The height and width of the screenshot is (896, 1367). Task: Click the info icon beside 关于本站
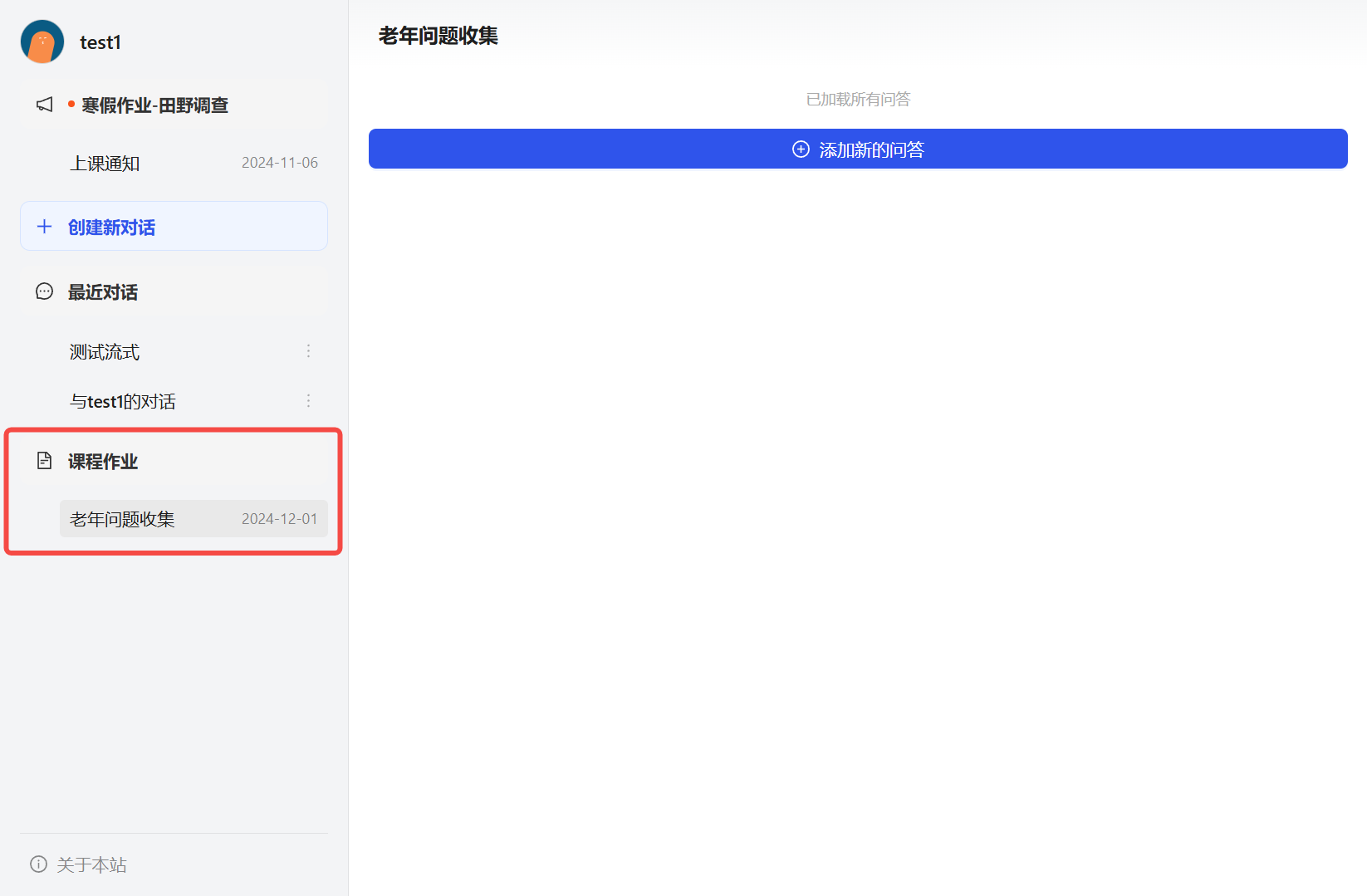point(38,864)
